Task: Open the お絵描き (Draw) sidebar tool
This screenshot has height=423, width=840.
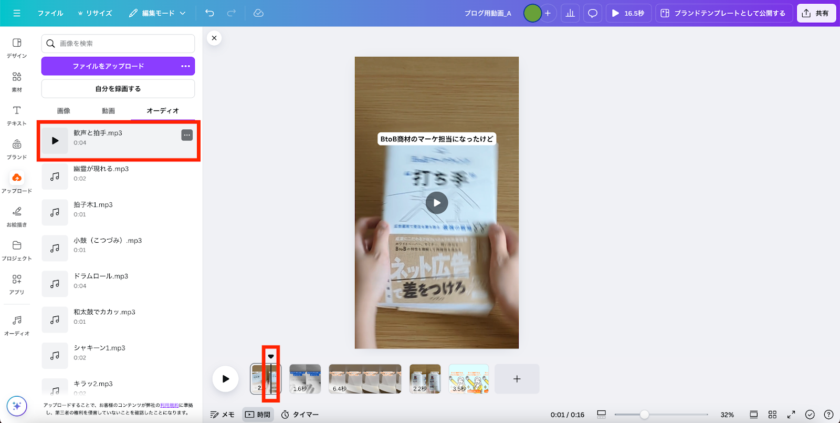Action: point(17,216)
